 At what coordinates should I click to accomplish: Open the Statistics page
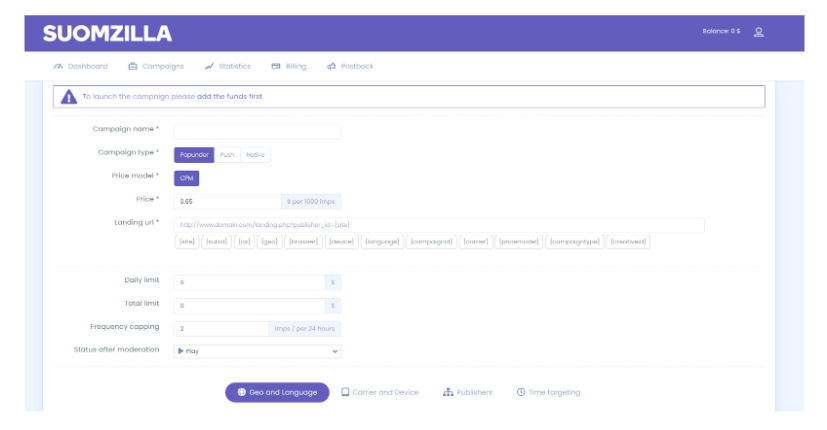pos(228,66)
